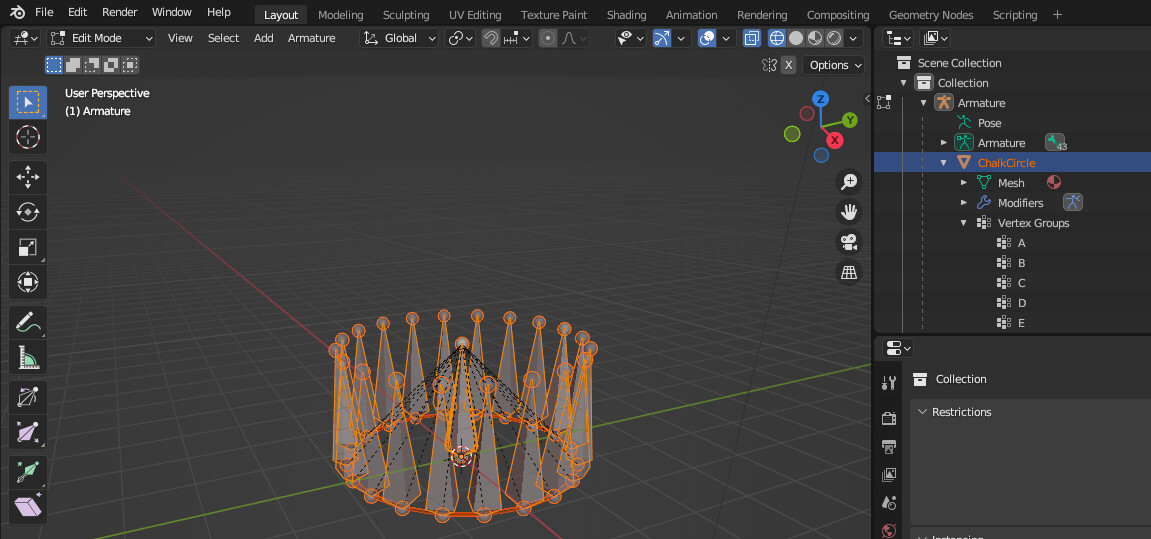
Task: Open the Global orientation dropdown
Action: 399,38
